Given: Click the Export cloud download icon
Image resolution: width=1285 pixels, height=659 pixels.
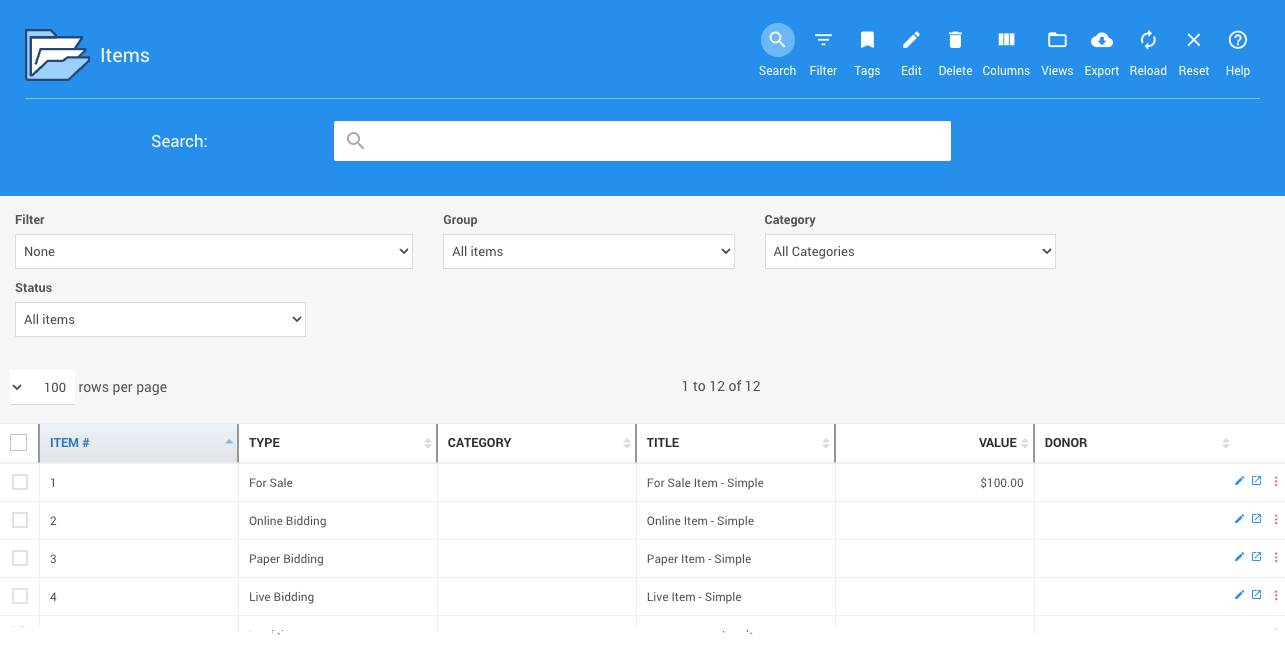Looking at the screenshot, I should tap(1101, 41).
